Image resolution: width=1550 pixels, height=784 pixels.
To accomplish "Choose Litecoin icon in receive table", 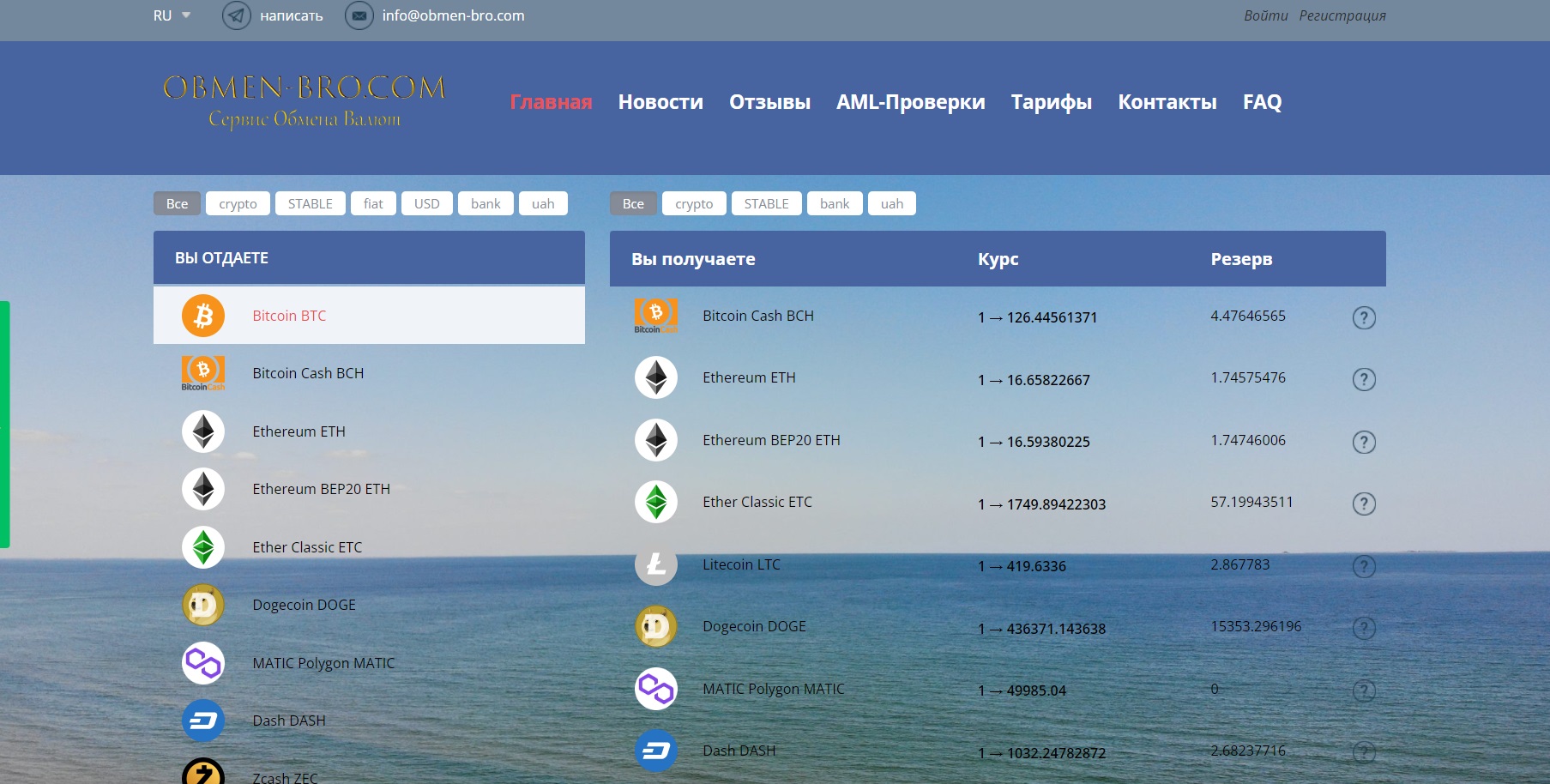I will 656,564.
